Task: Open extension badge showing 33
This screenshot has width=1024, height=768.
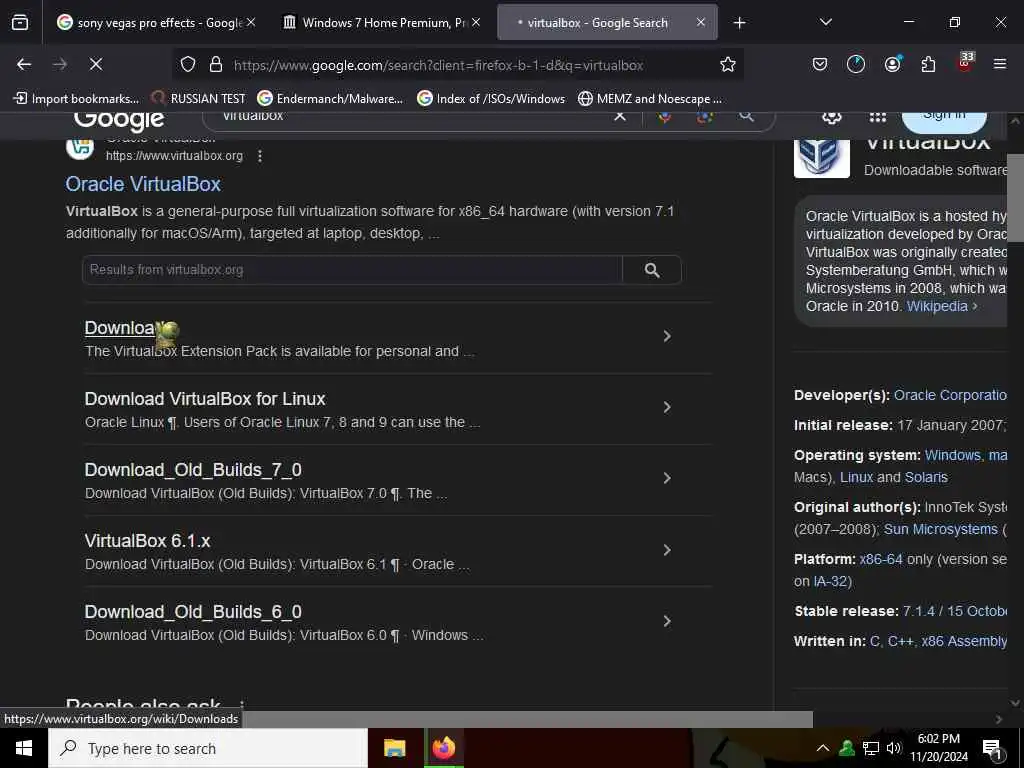Action: (x=965, y=63)
